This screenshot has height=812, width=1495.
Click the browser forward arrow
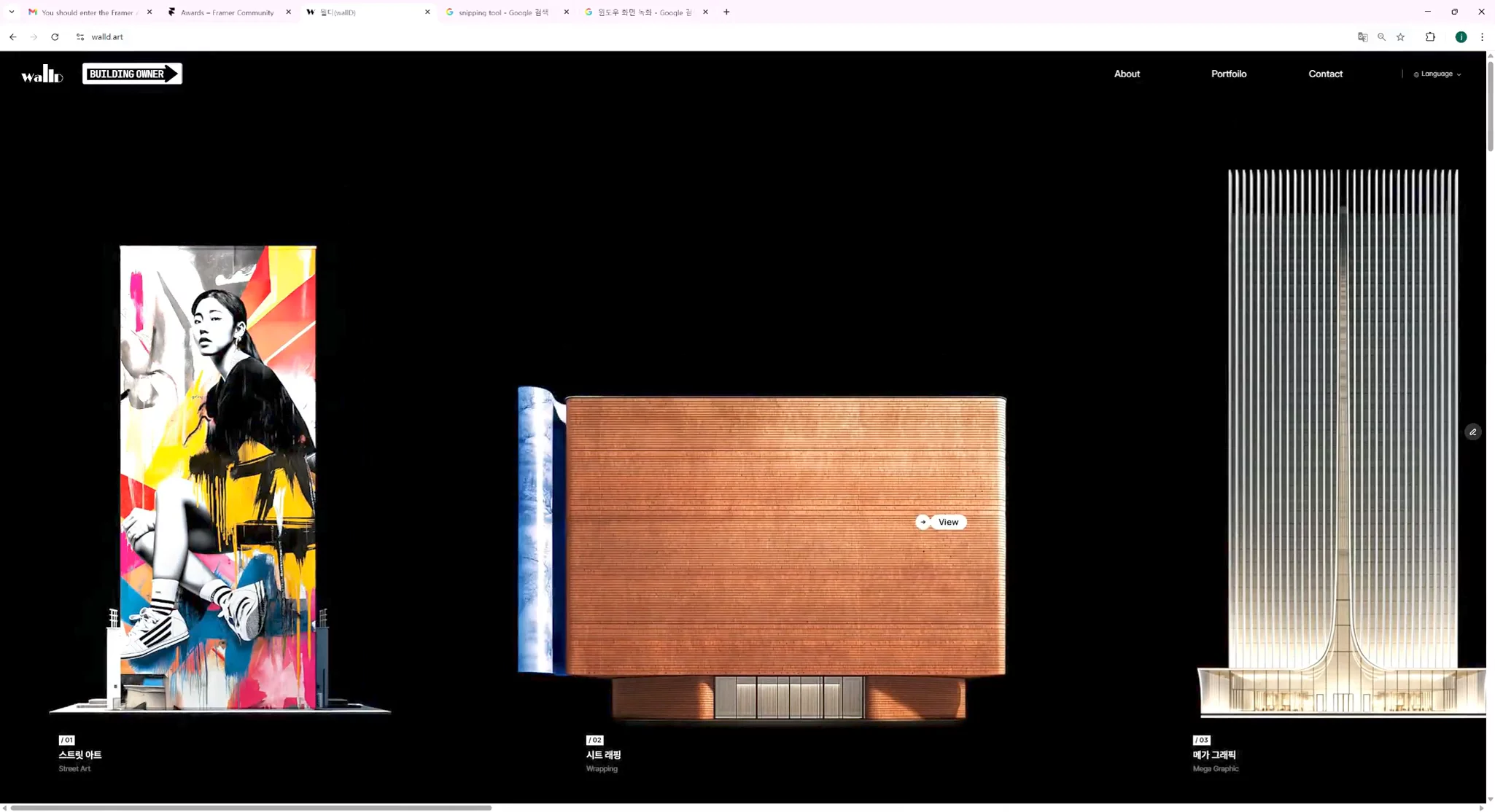click(x=34, y=37)
